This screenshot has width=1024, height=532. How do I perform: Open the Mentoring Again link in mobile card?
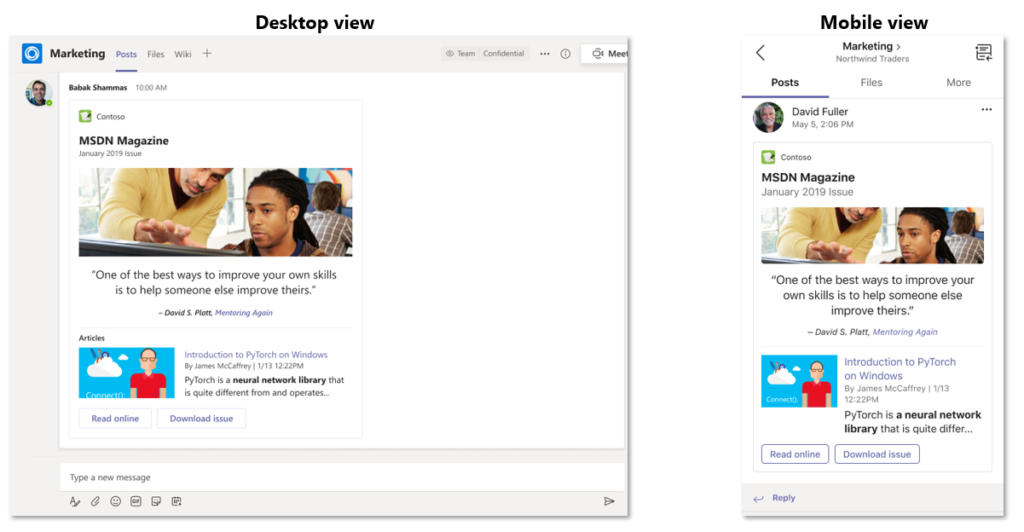point(904,332)
